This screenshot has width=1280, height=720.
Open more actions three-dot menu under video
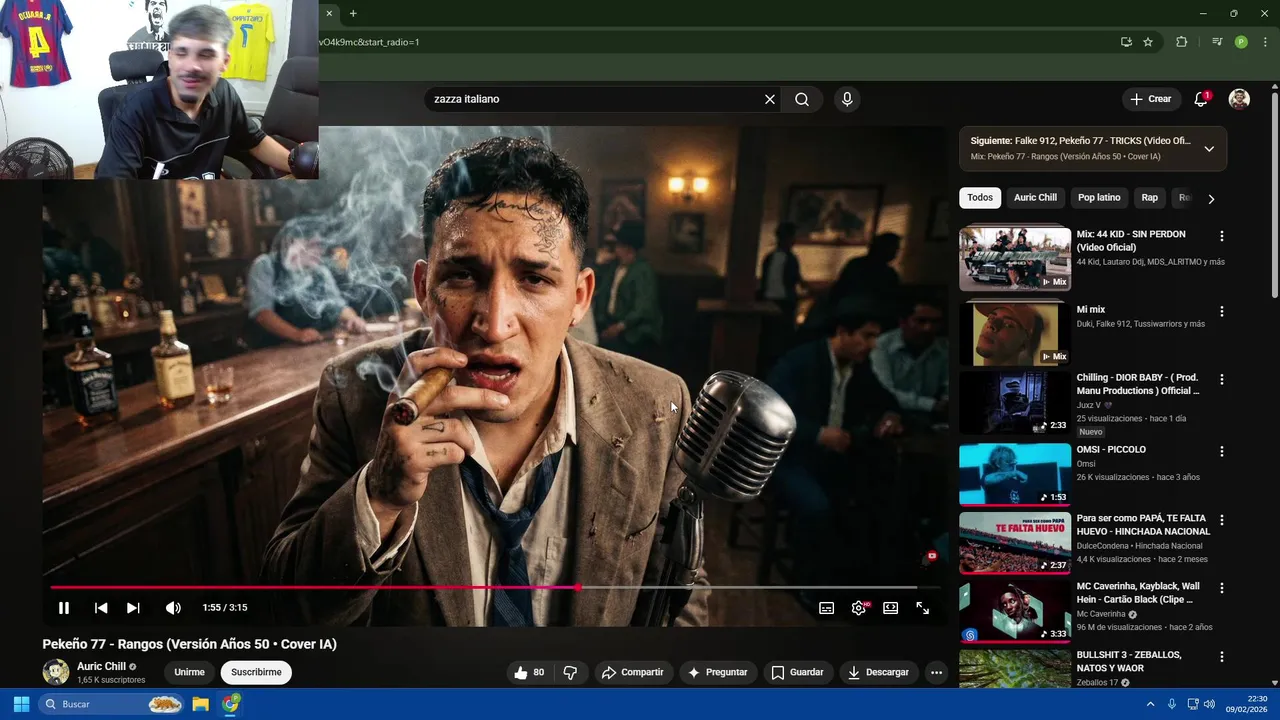coord(936,672)
